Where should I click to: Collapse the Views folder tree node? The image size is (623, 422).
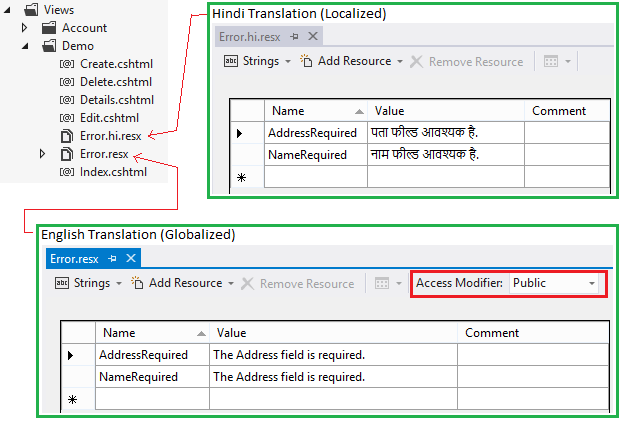[x=7, y=10]
